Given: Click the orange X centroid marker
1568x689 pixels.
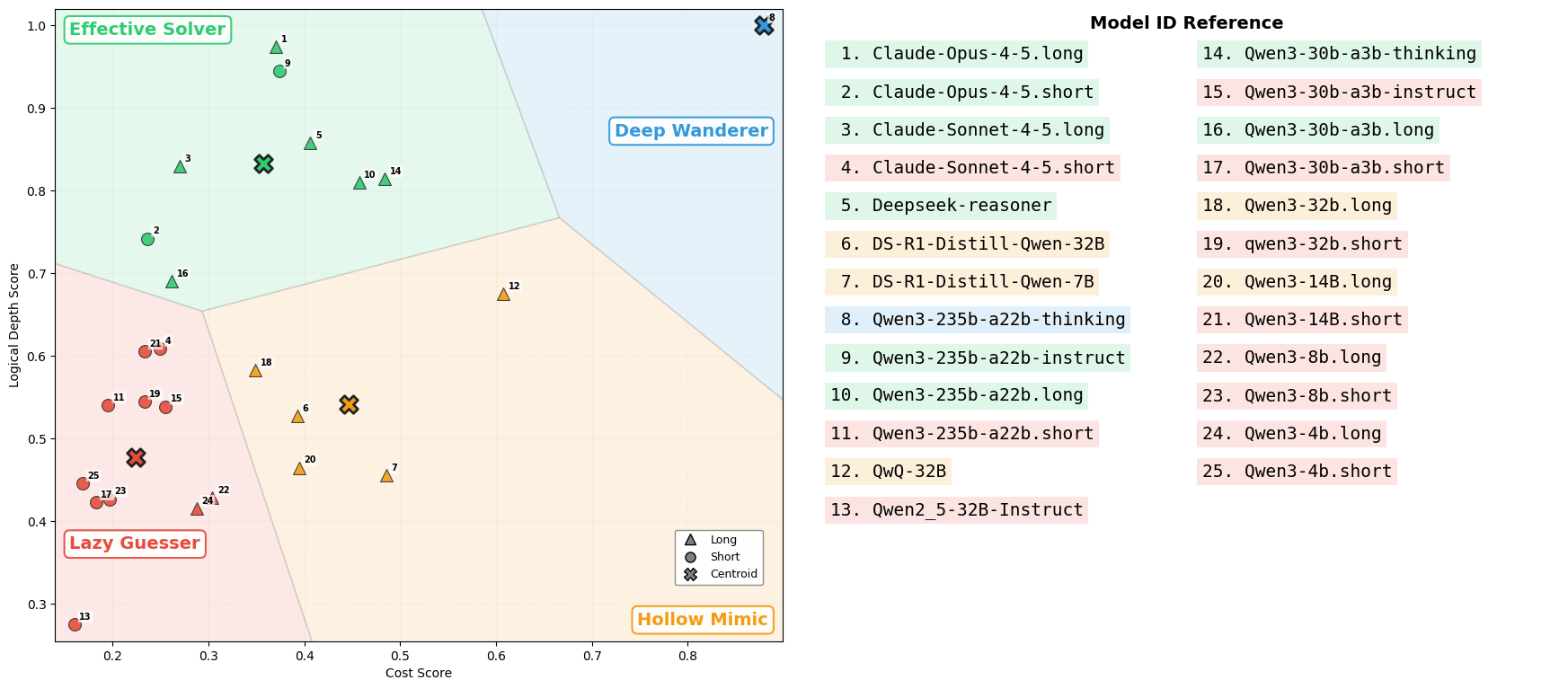Looking at the screenshot, I should tap(350, 405).
